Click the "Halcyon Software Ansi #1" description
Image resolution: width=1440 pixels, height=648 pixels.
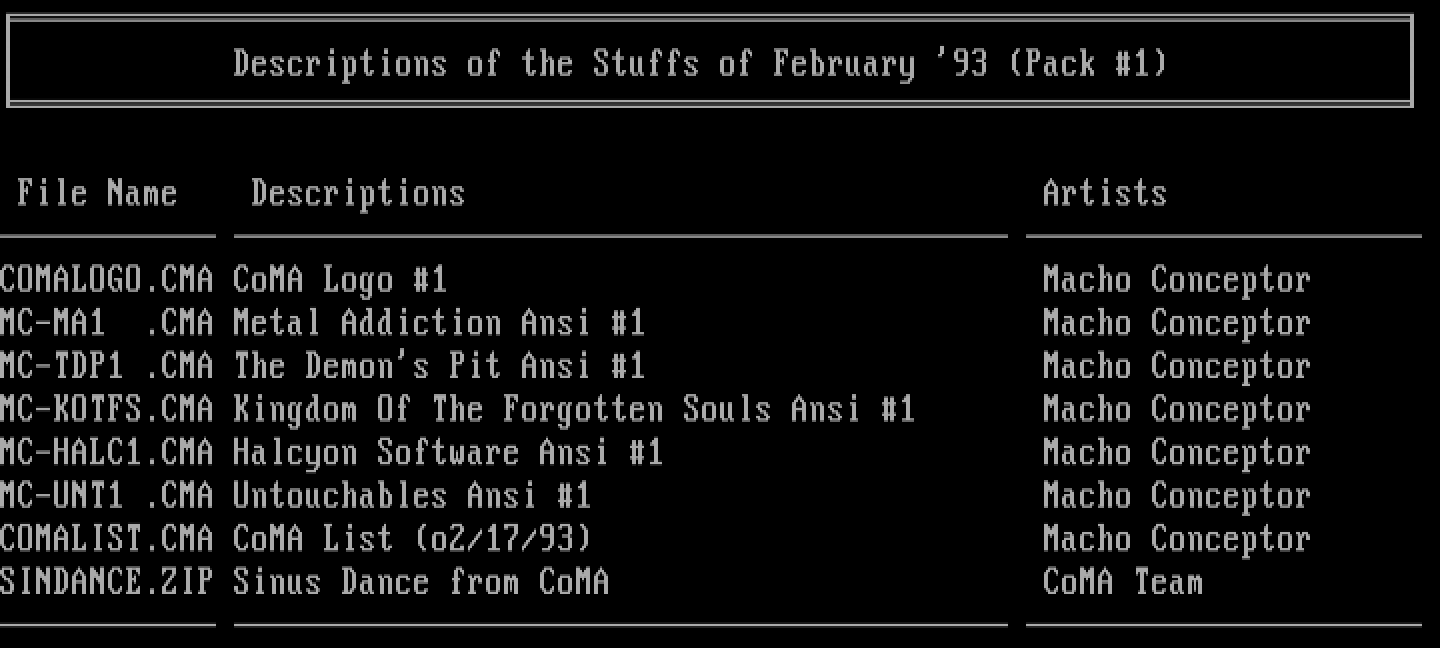click(x=447, y=452)
